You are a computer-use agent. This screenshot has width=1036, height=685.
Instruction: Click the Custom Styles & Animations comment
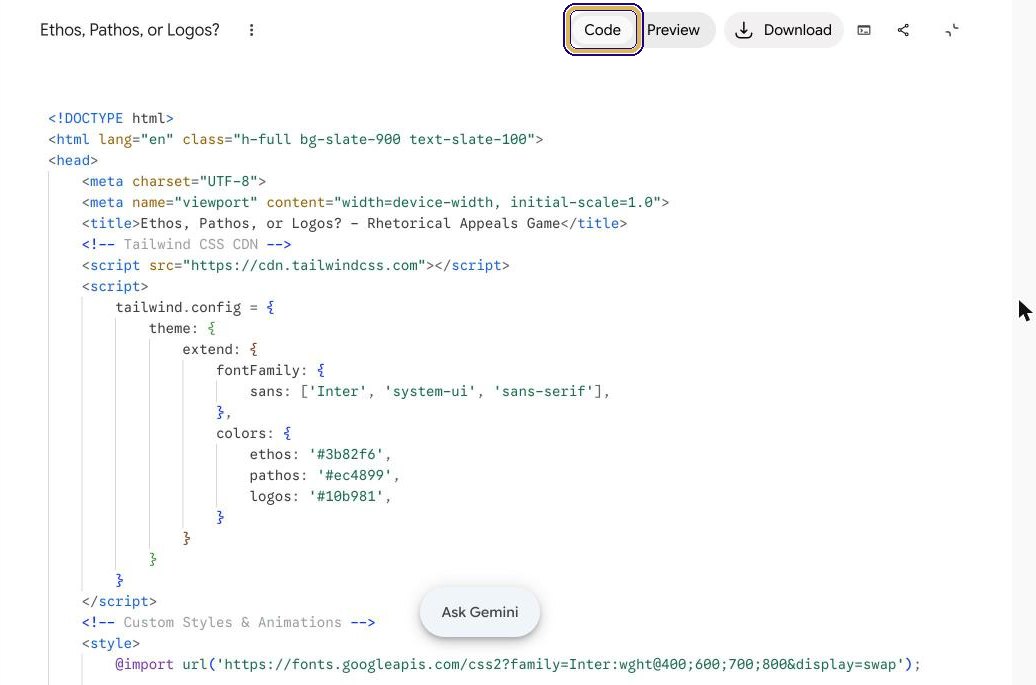click(229, 623)
